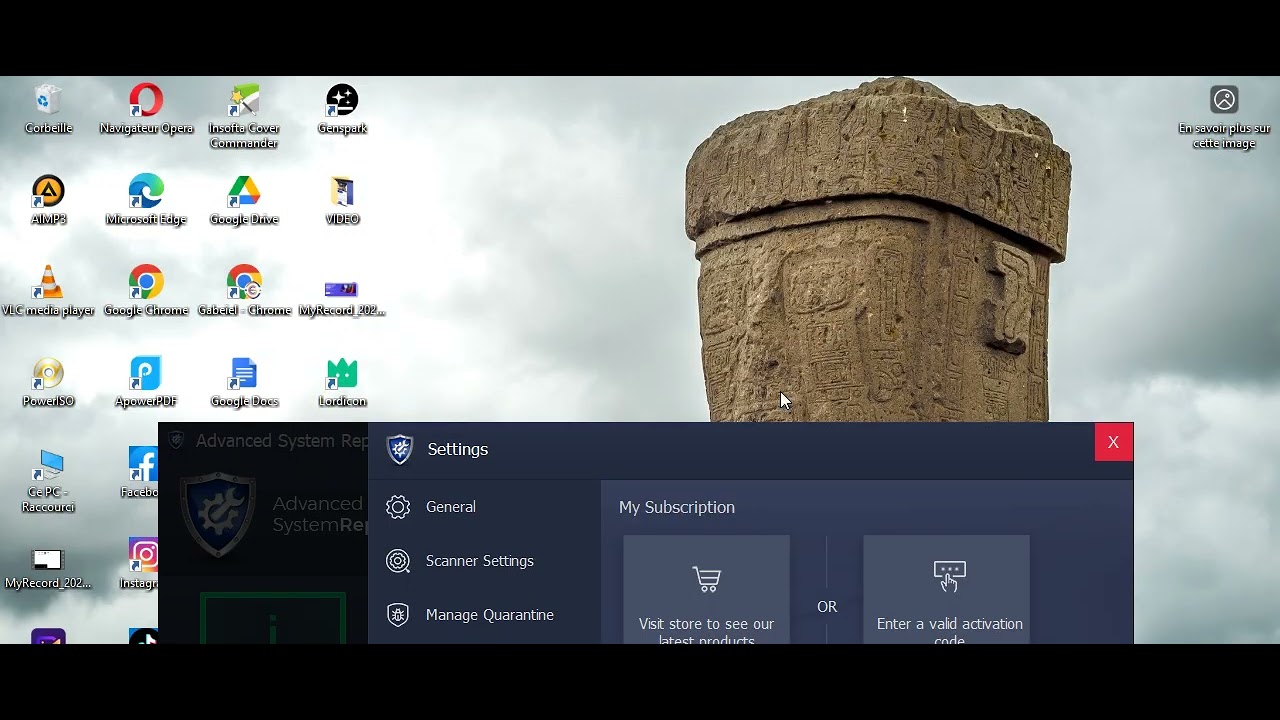Click the Settings title text
The width and height of the screenshot is (1280, 720).
(458, 449)
